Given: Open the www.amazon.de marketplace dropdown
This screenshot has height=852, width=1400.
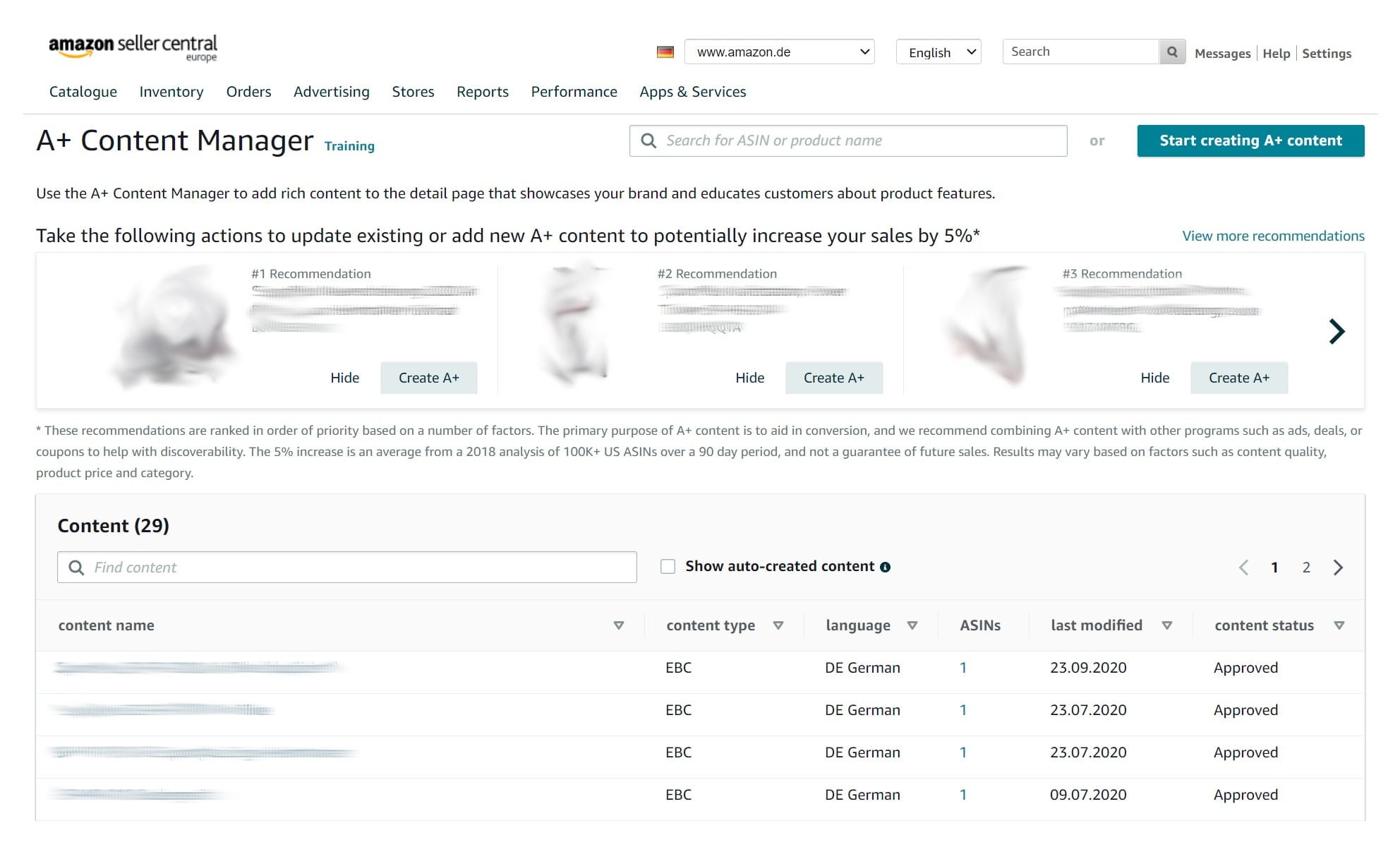Looking at the screenshot, I should pos(780,52).
